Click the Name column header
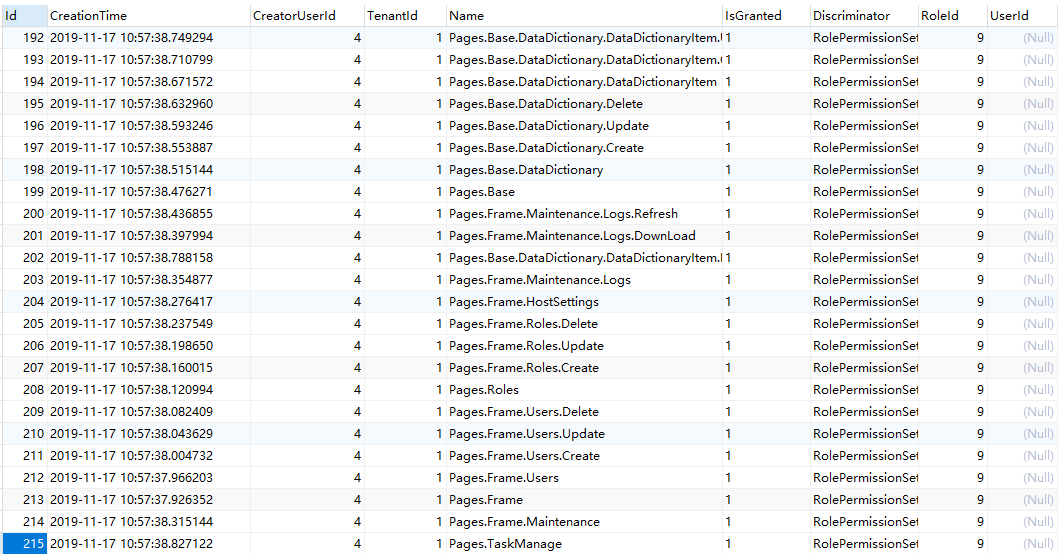This screenshot has width=1064, height=554. [x=584, y=15]
